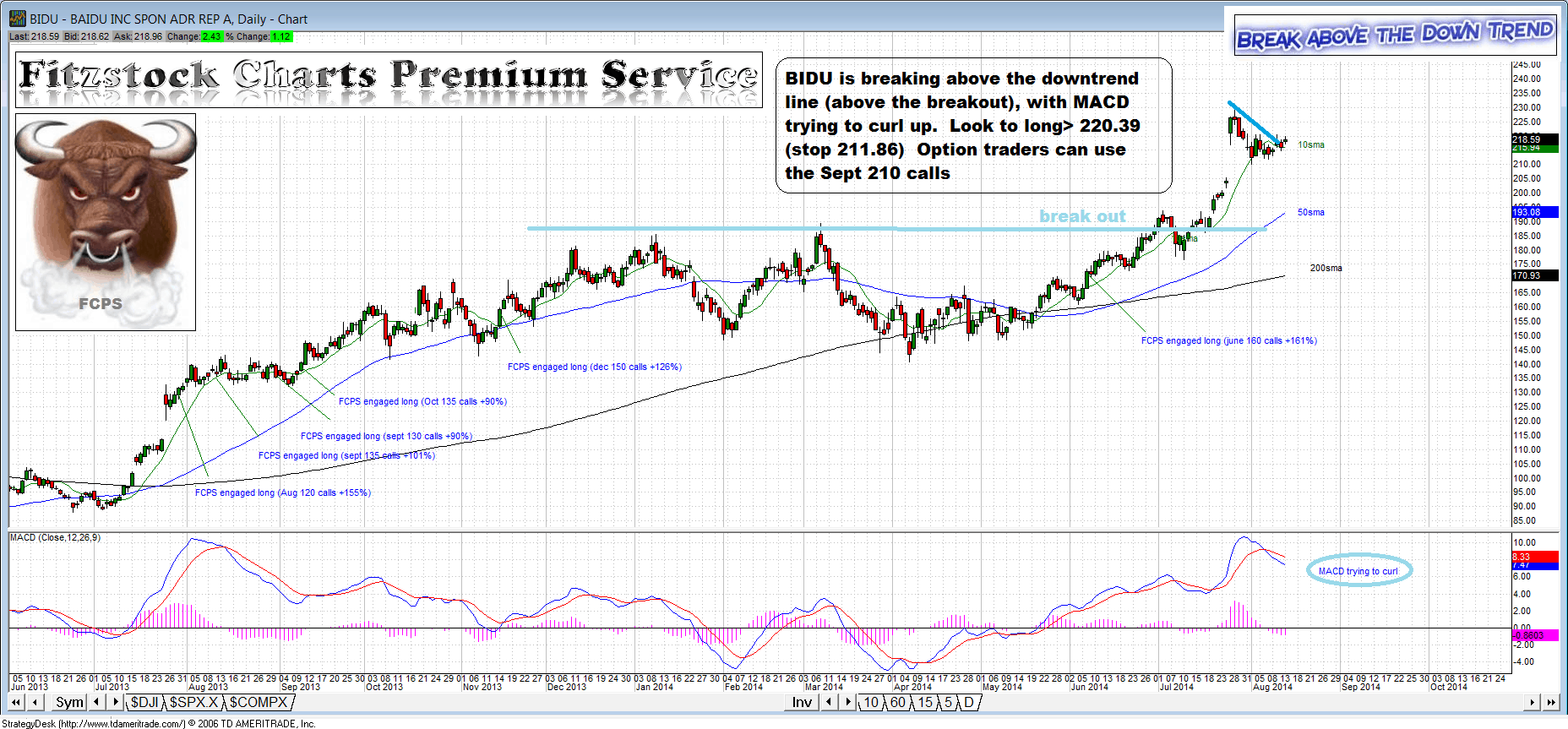The height and width of the screenshot is (729, 1568).
Task: Click the right arrow next to Inv
Action: point(848,702)
